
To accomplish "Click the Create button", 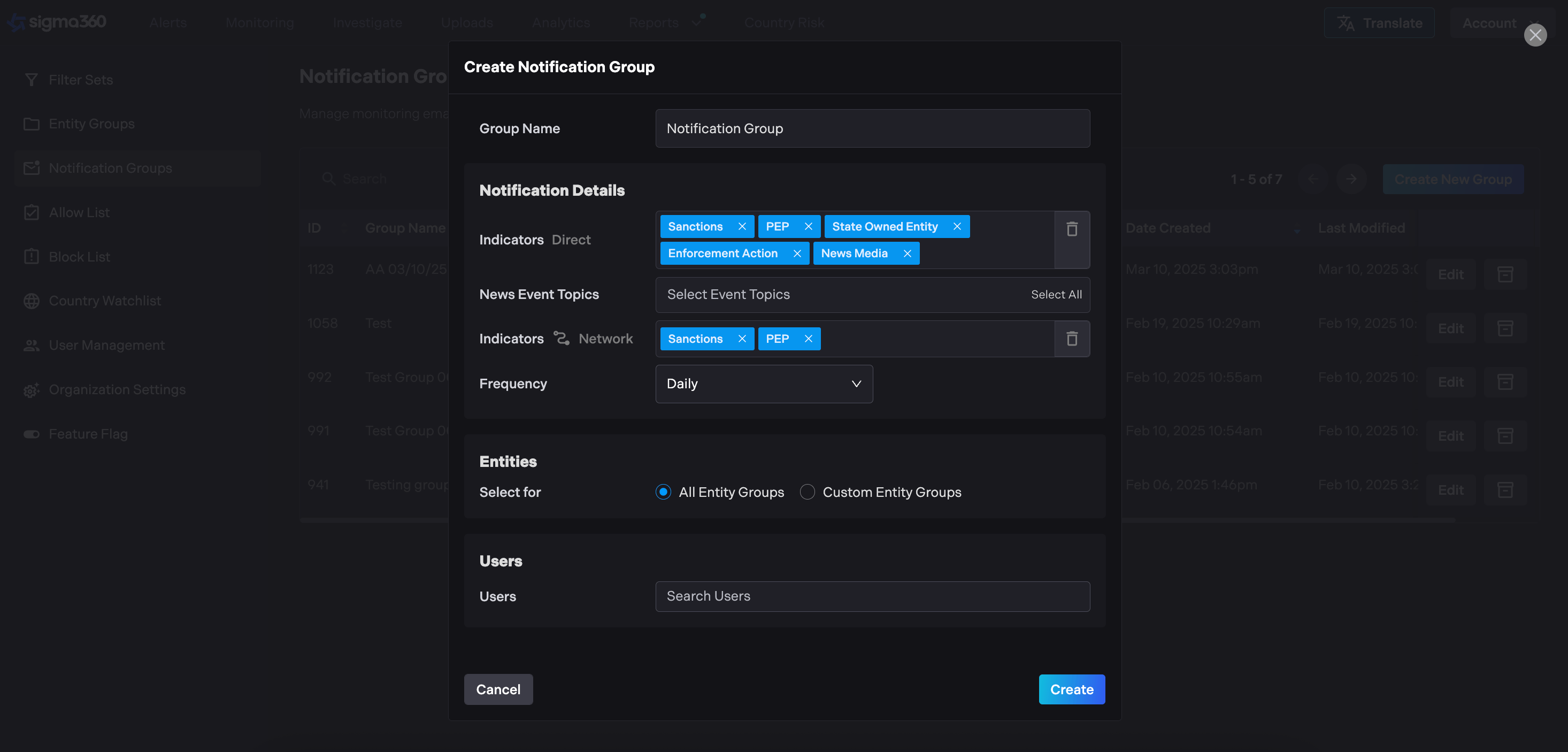I will pos(1071,689).
